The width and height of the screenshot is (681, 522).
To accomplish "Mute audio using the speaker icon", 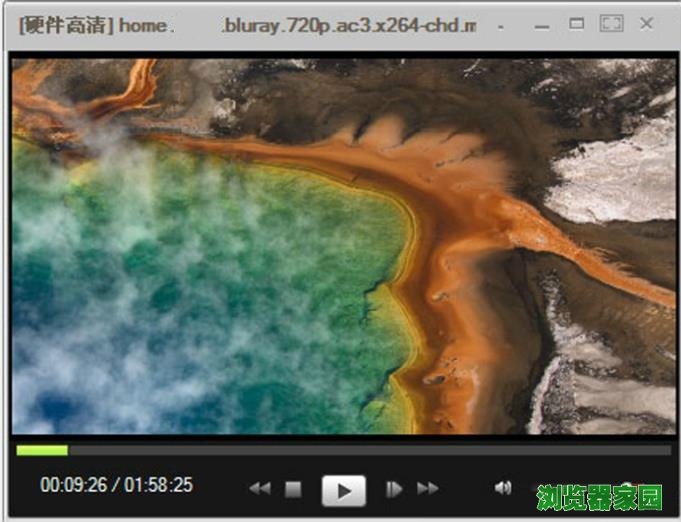I will [x=502, y=488].
